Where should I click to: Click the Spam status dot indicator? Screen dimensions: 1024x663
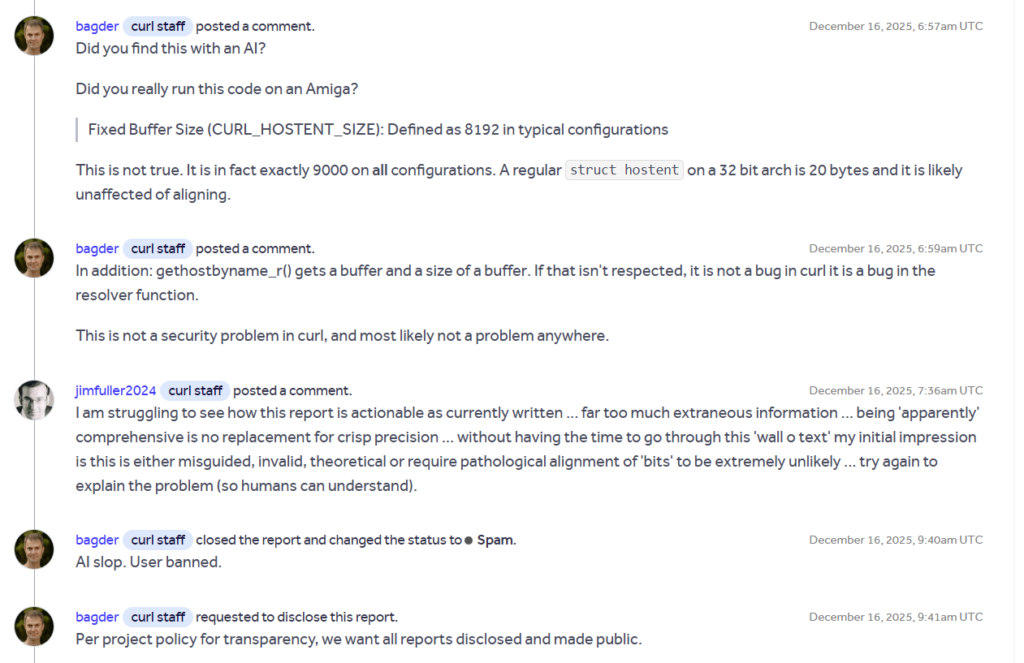[469, 540]
